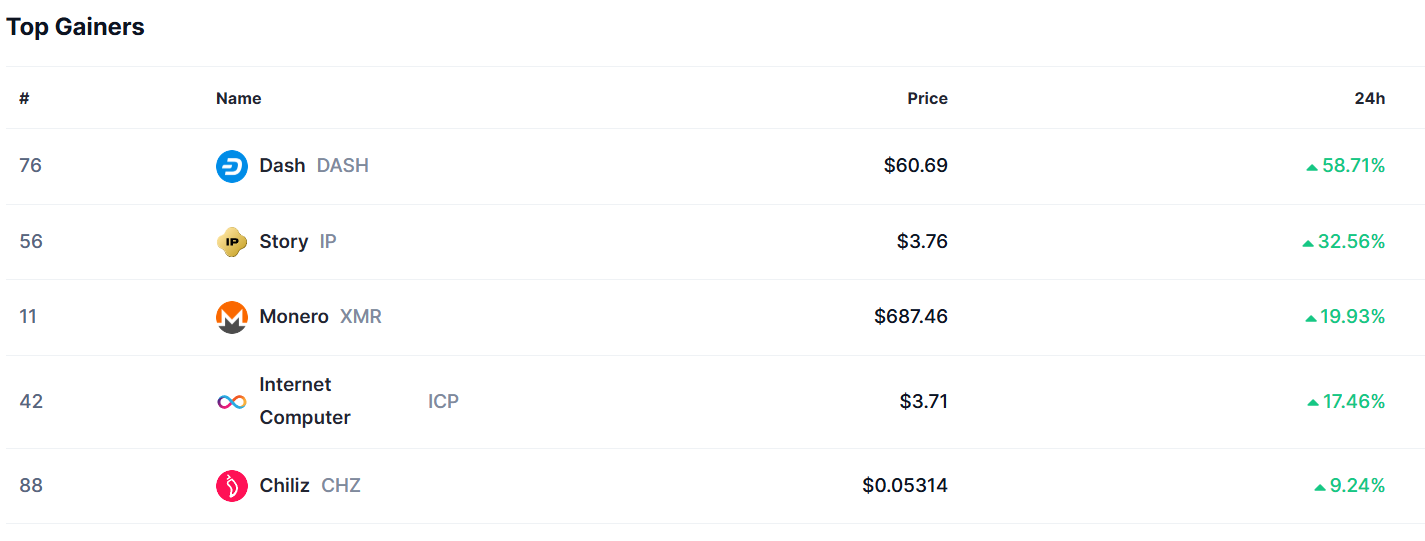Open the Dash coin name link

tap(282, 165)
